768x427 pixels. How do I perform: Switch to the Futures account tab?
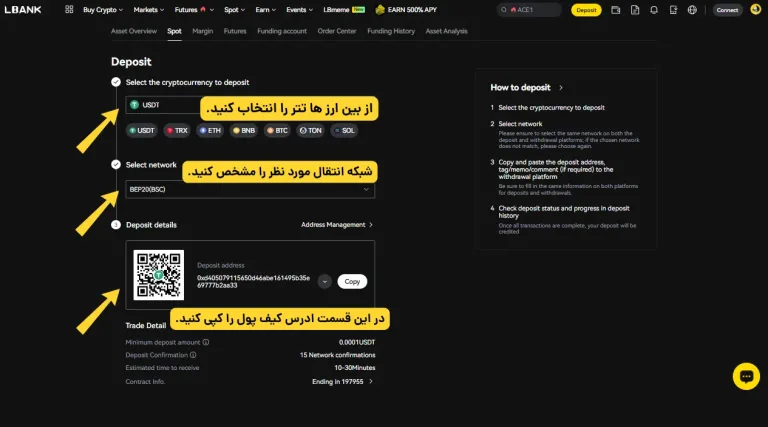click(235, 31)
